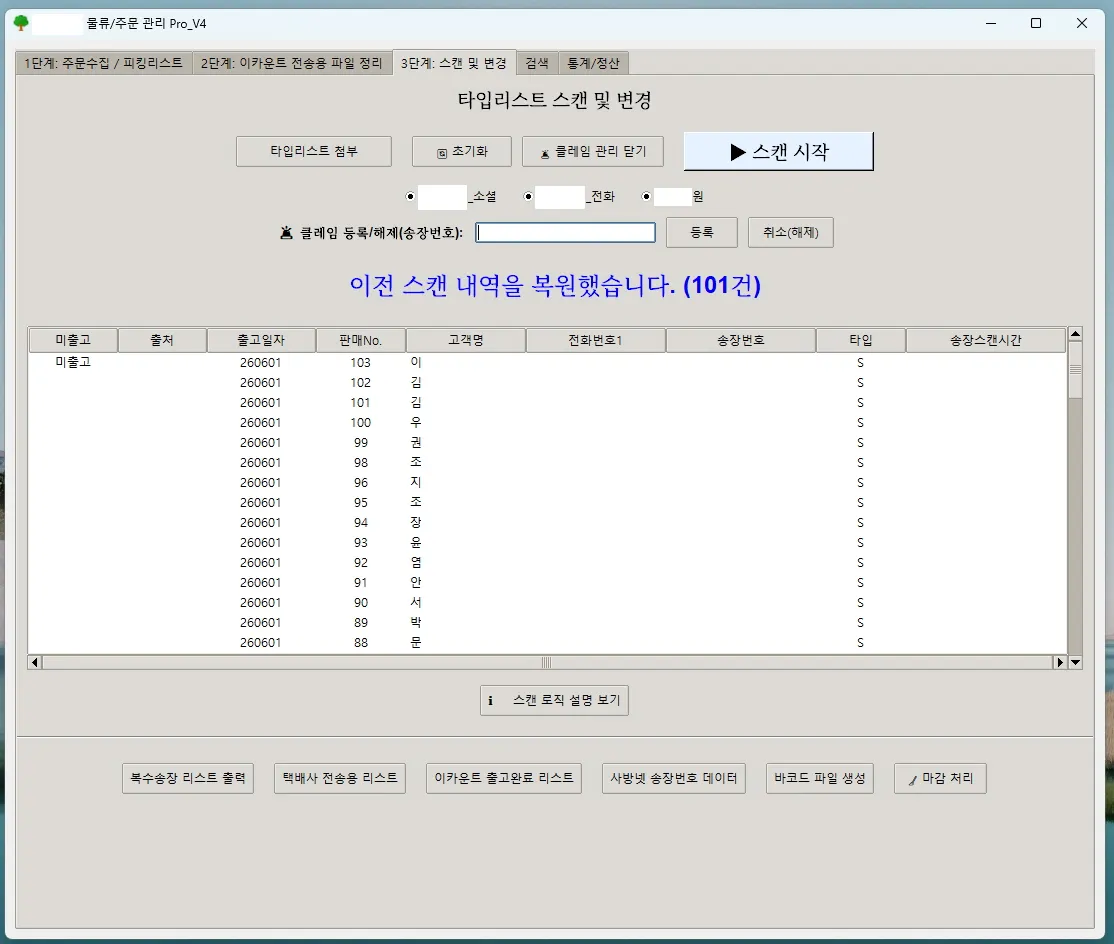Image resolution: width=1114 pixels, height=944 pixels.
Task: Open the 검색 tab
Action: (537, 63)
